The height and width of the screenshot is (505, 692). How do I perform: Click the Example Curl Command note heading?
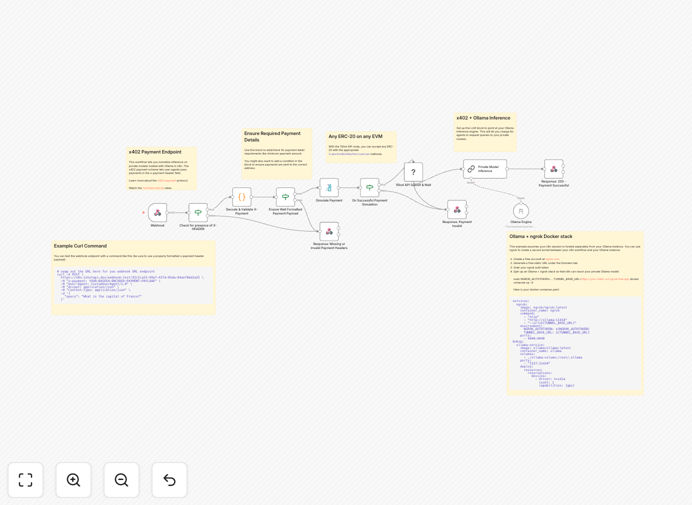pos(80,246)
